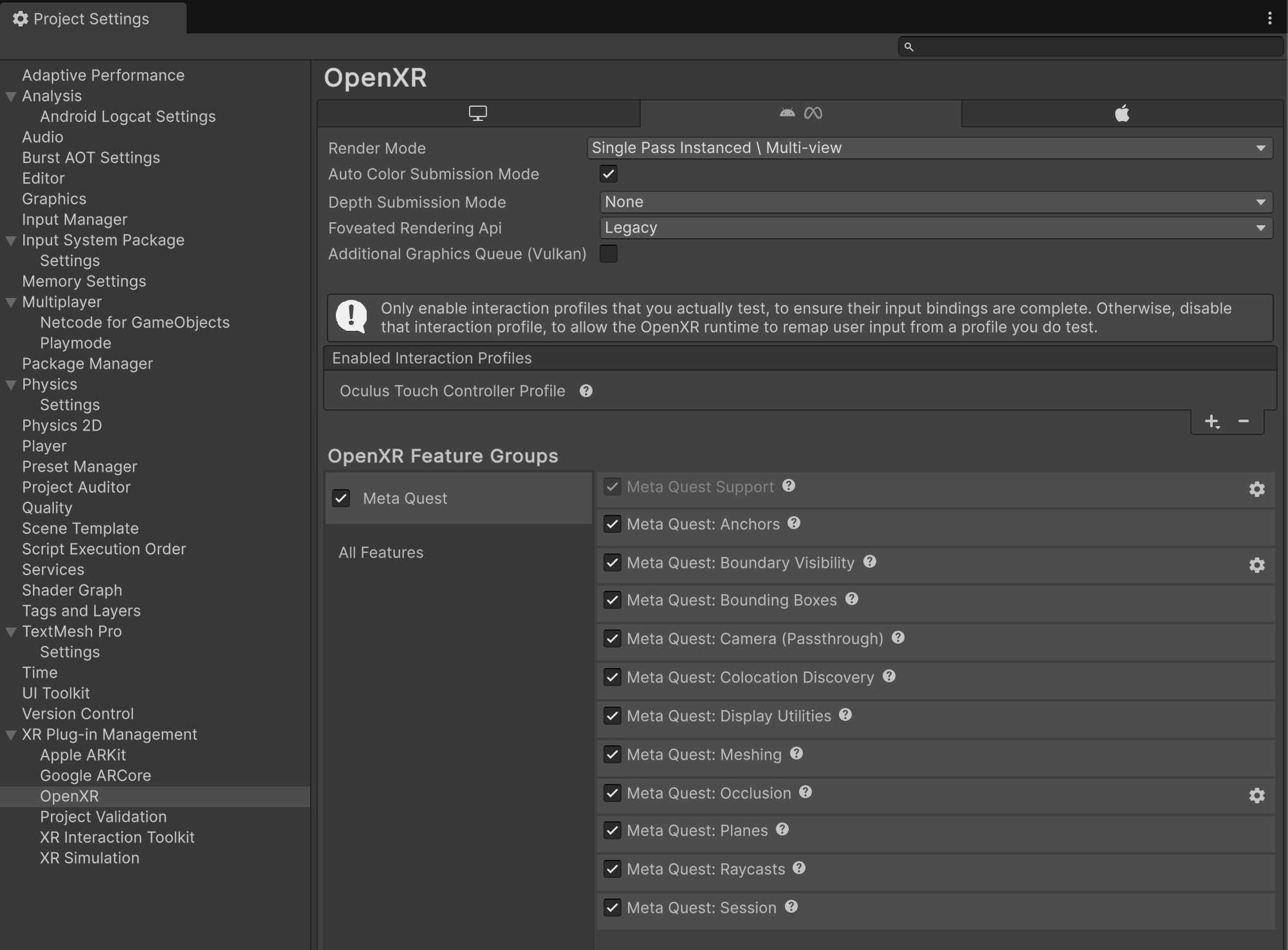Click Oculus Touch Controller Profile help icon
This screenshot has height=950, width=1288.
585,391
